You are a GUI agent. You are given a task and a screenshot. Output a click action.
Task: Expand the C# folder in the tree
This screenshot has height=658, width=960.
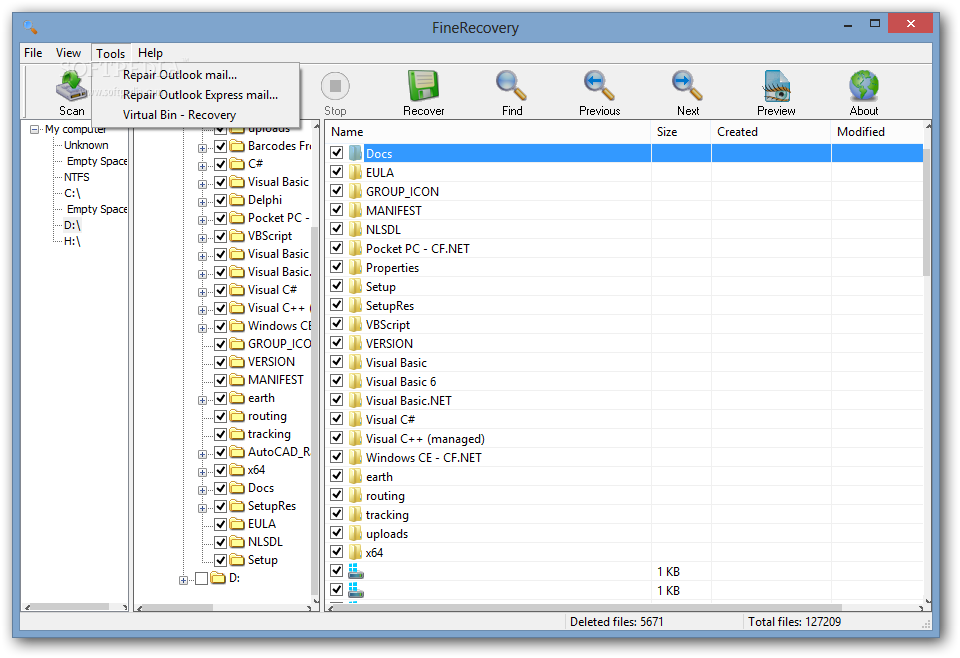[x=202, y=166]
